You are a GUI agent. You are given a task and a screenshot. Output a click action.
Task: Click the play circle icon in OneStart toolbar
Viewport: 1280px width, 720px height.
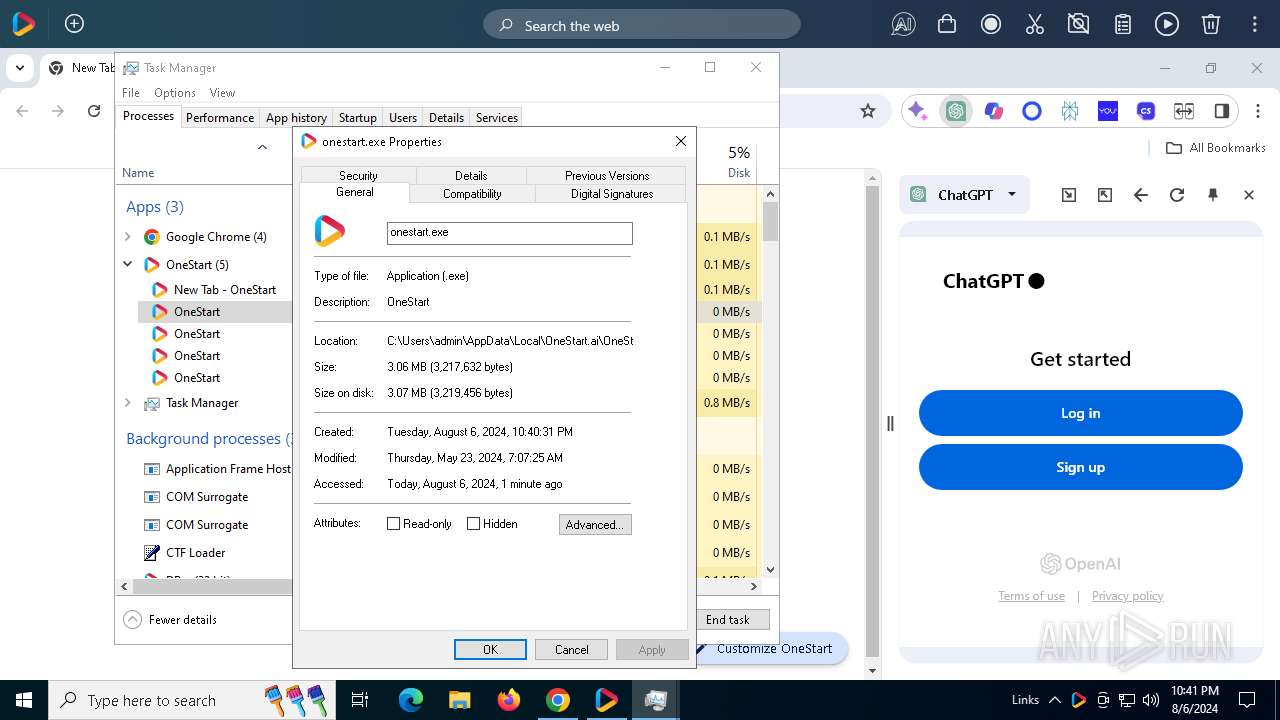[1167, 25]
